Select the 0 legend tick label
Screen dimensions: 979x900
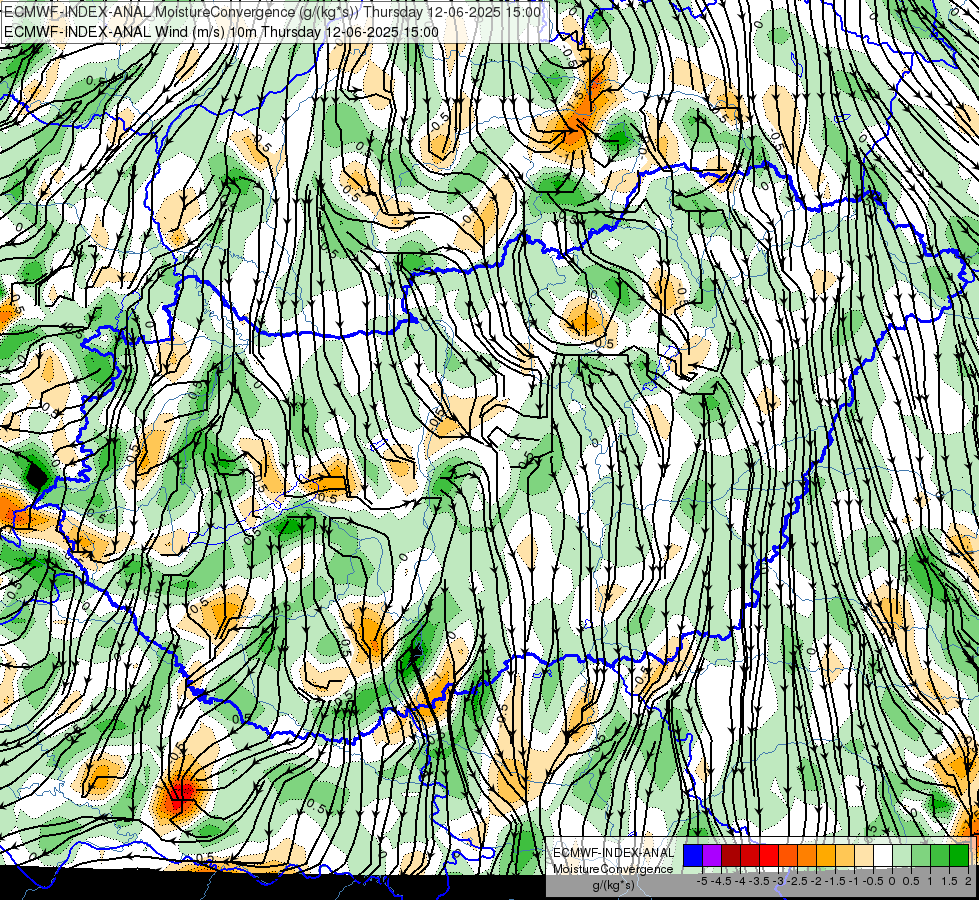892,881
